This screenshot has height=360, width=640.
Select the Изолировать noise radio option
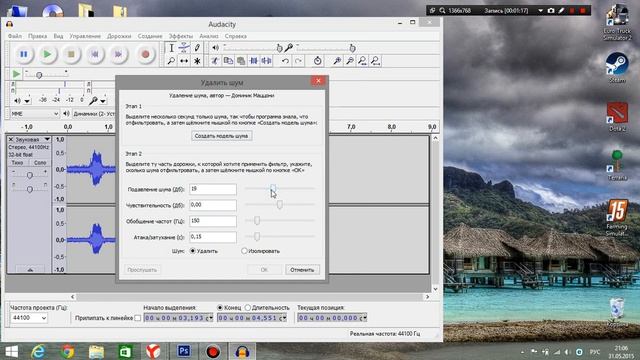point(244,251)
